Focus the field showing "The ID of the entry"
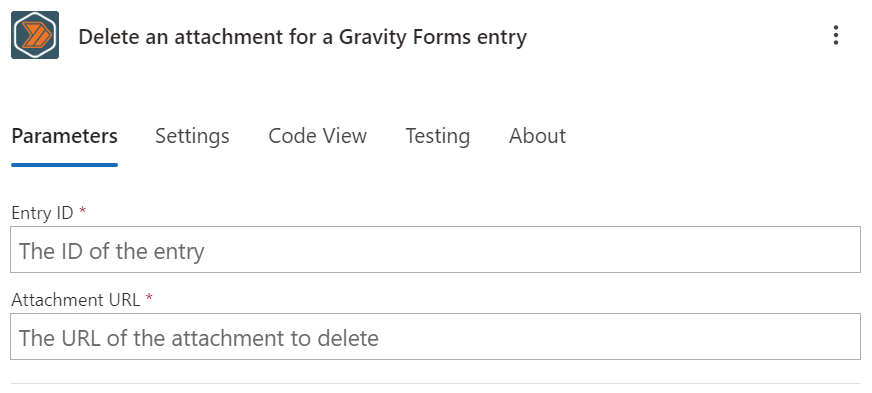The width and height of the screenshot is (872, 393). [435, 250]
